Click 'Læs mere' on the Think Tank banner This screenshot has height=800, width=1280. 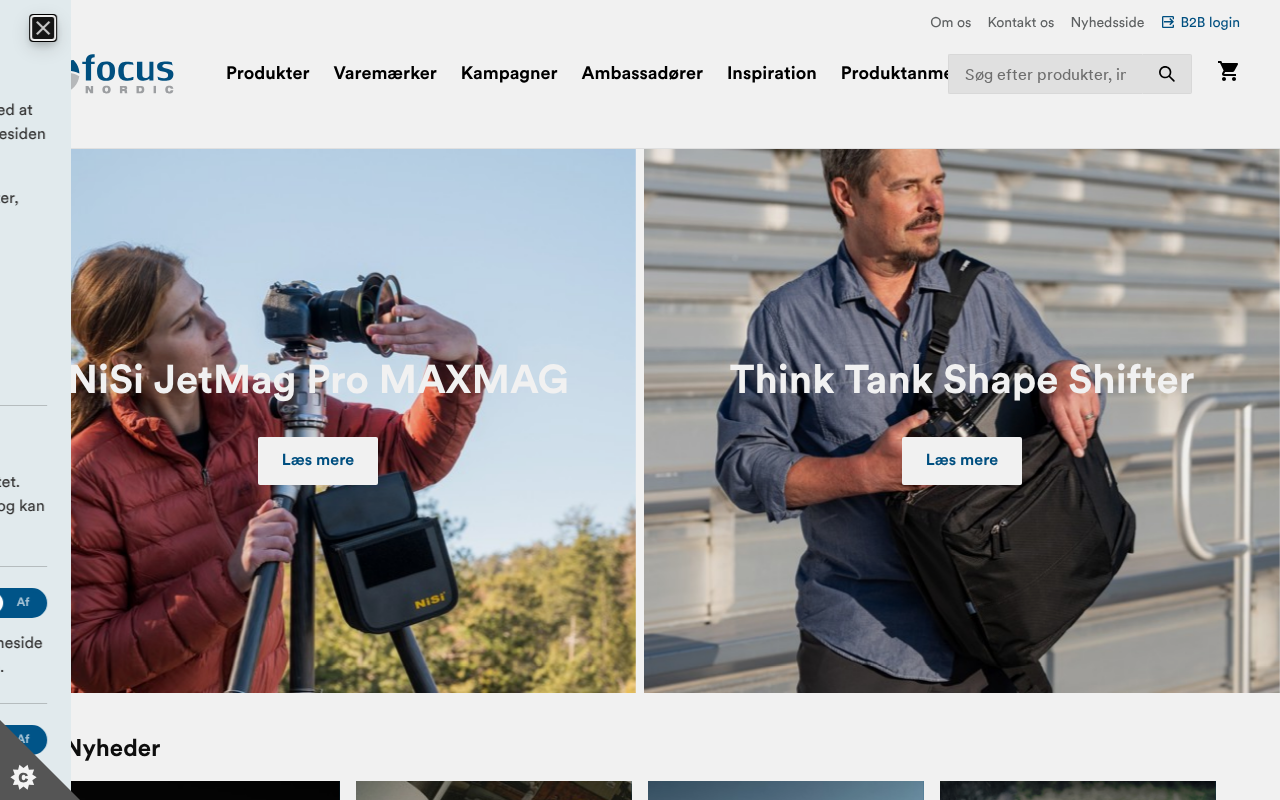point(962,461)
